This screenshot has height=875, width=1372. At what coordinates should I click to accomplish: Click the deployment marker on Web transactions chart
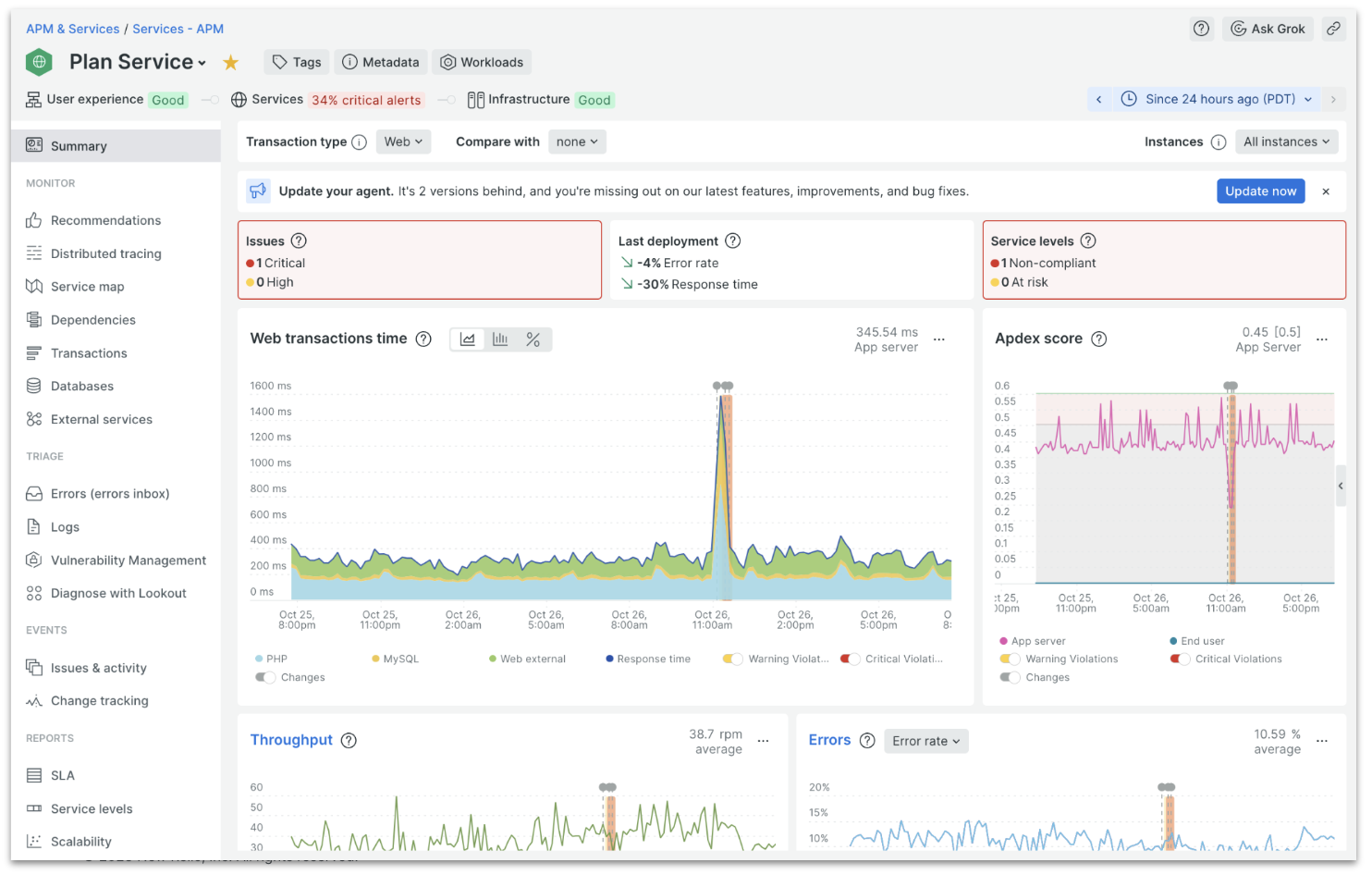(x=723, y=386)
